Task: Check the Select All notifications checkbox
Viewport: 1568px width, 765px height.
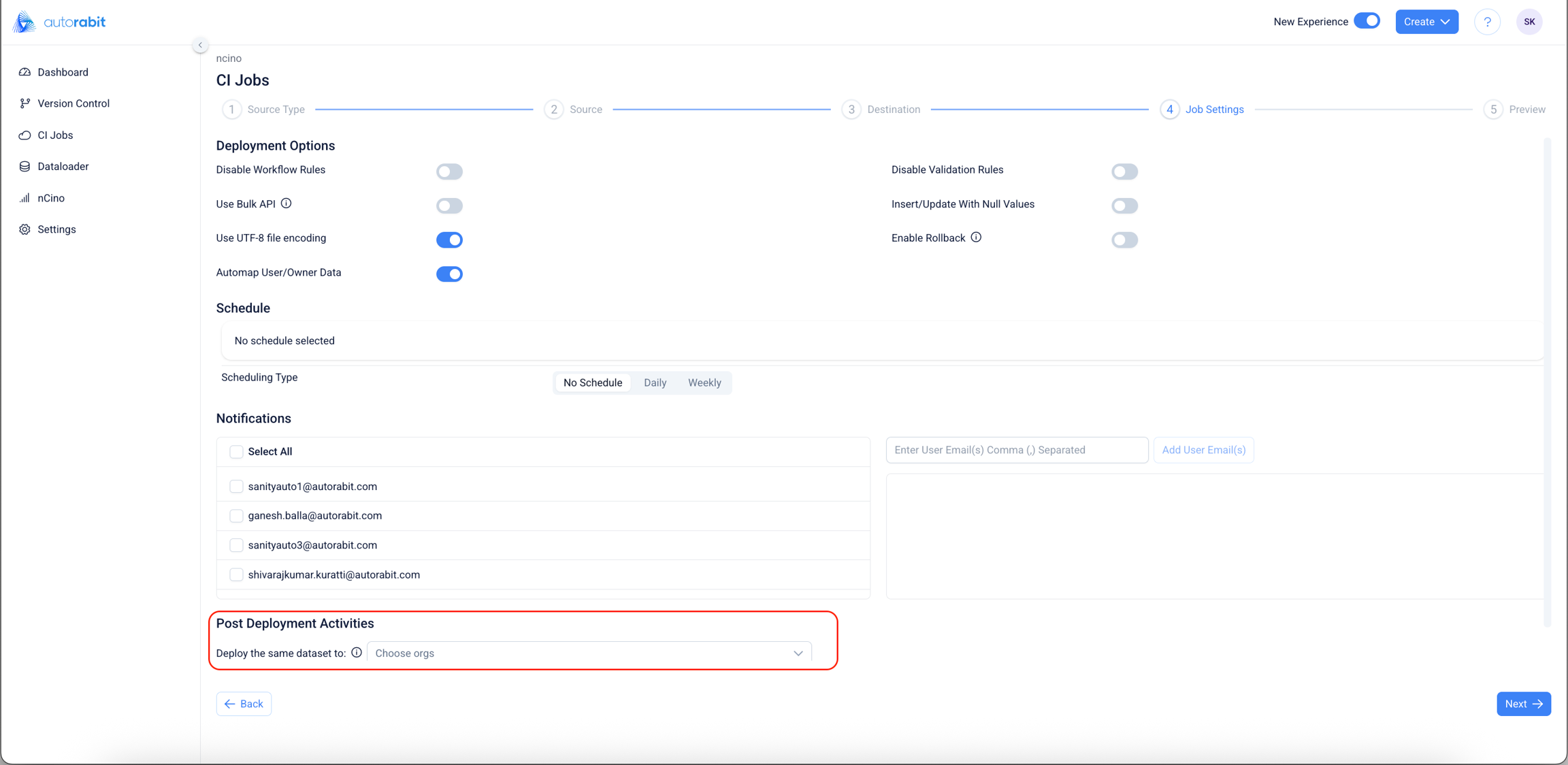Action: (236, 452)
